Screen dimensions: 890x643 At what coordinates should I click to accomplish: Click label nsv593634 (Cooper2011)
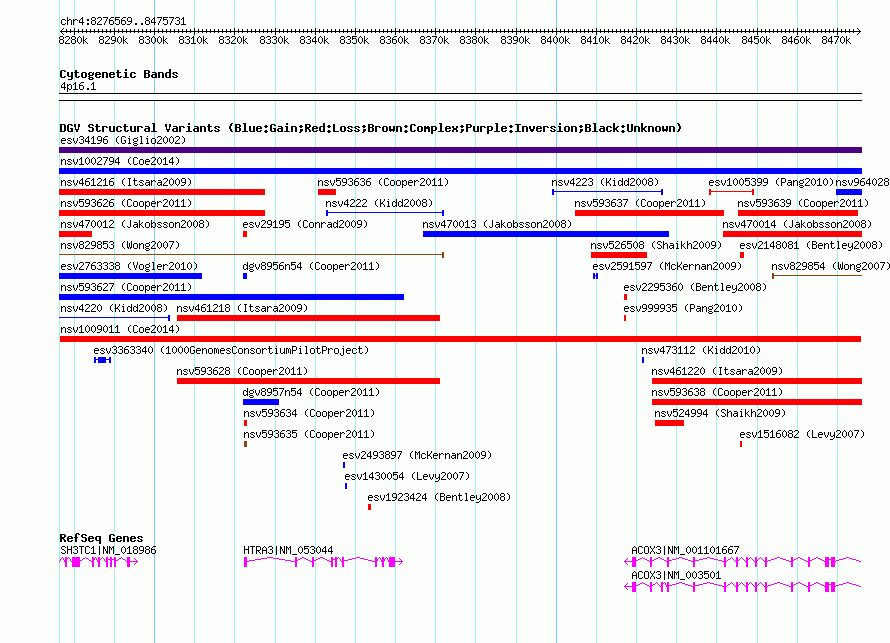click(309, 413)
